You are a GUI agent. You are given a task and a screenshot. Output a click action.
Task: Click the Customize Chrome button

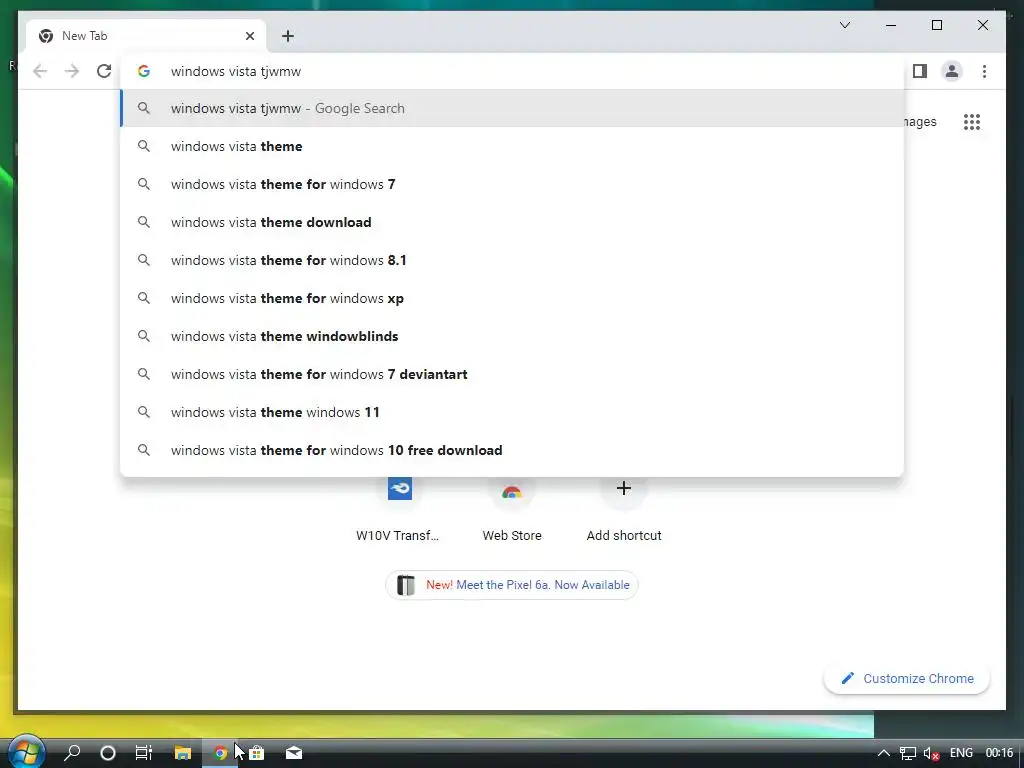tap(907, 679)
